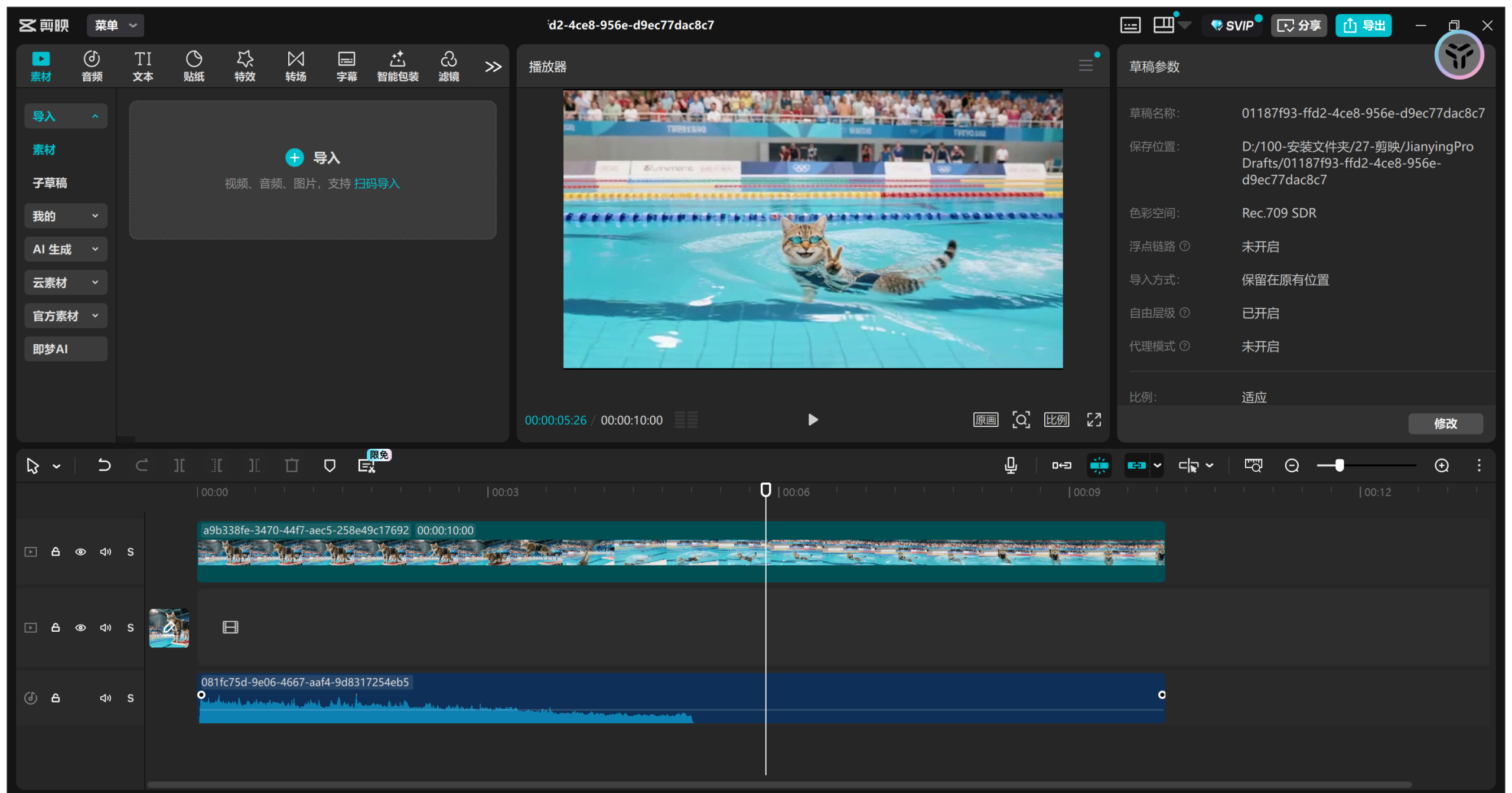Mute the second video track
The width and height of the screenshot is (1512, 793).
pos(105,628)
